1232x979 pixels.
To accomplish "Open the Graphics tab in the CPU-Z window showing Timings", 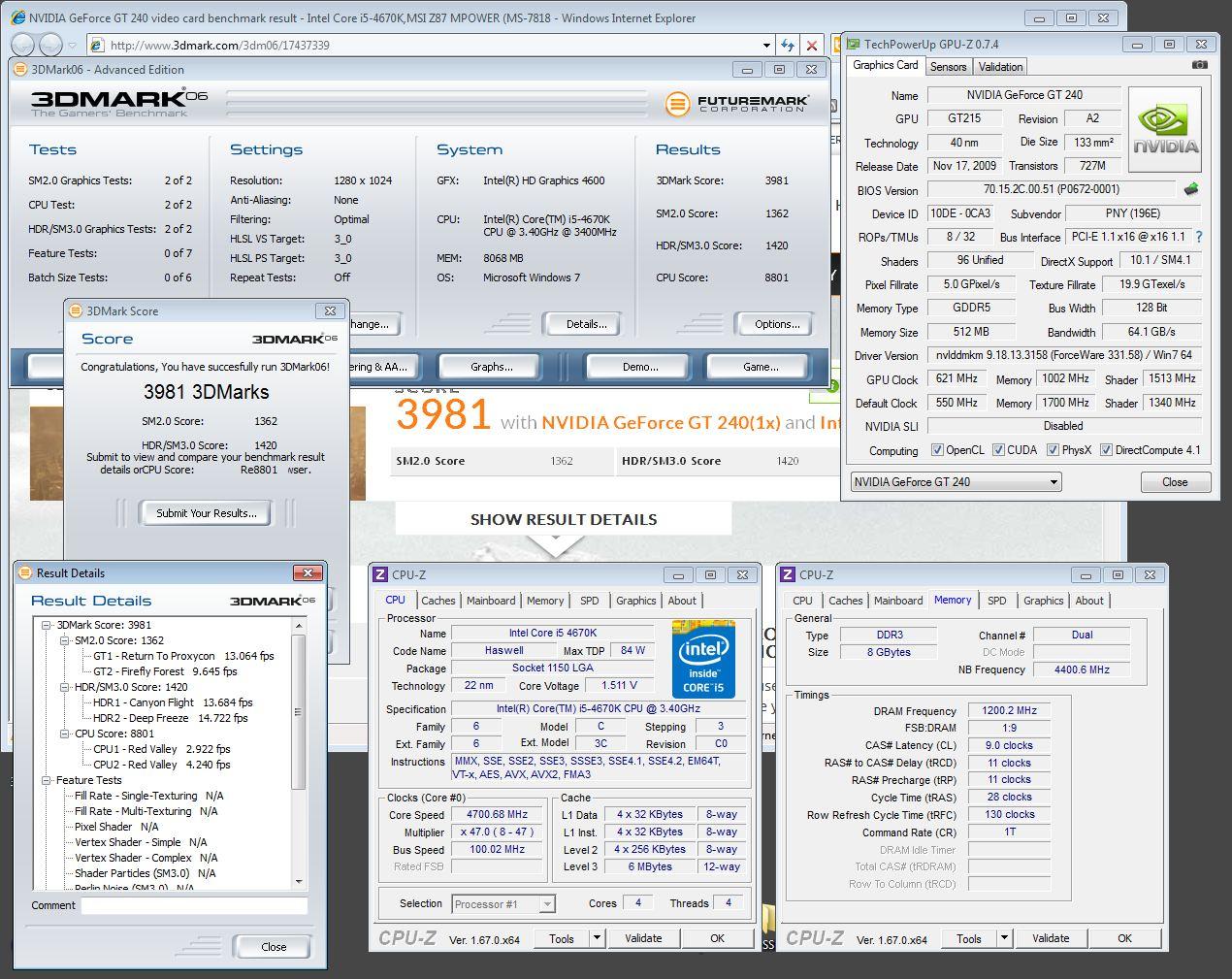I will (1043, 601).
